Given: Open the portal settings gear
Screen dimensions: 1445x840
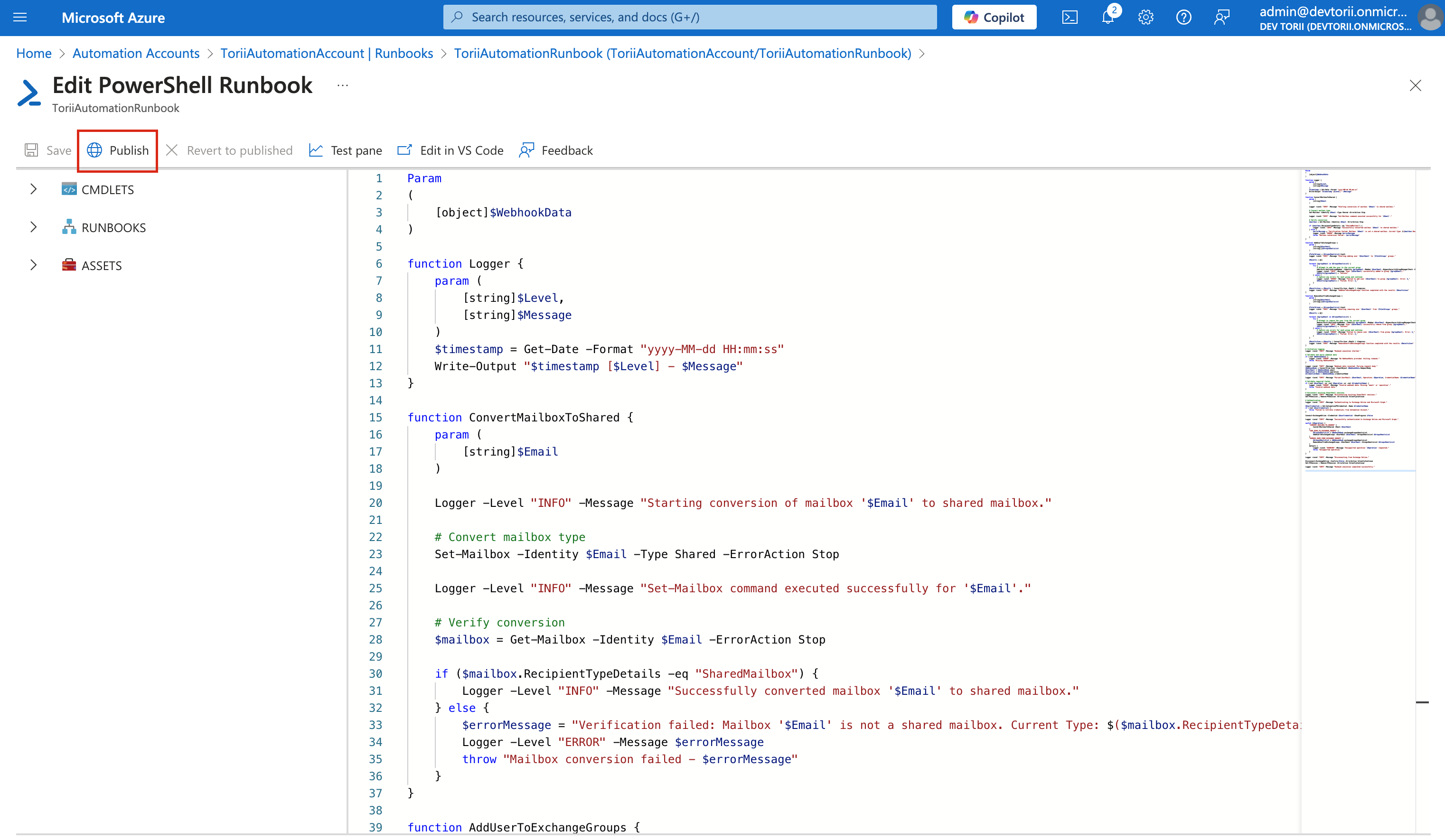Looking at the screenshot, I should [1145, 17].
